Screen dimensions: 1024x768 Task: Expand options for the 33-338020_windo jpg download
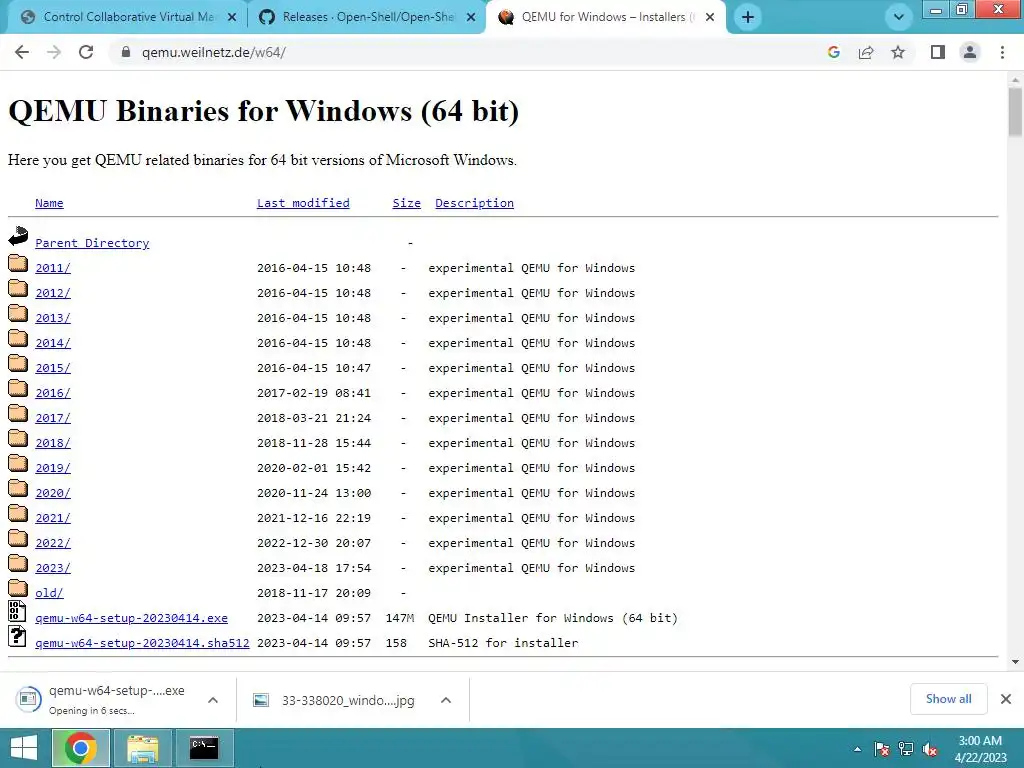446,700
